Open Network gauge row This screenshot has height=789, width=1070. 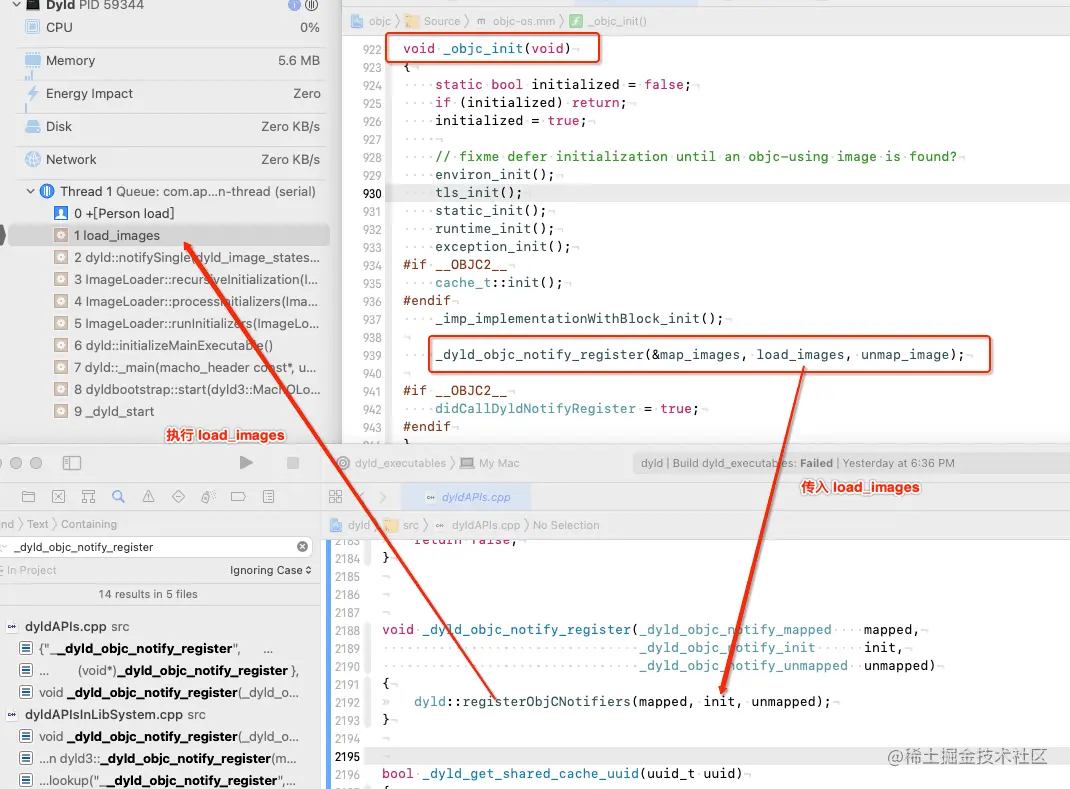click(x=172, y=159)
